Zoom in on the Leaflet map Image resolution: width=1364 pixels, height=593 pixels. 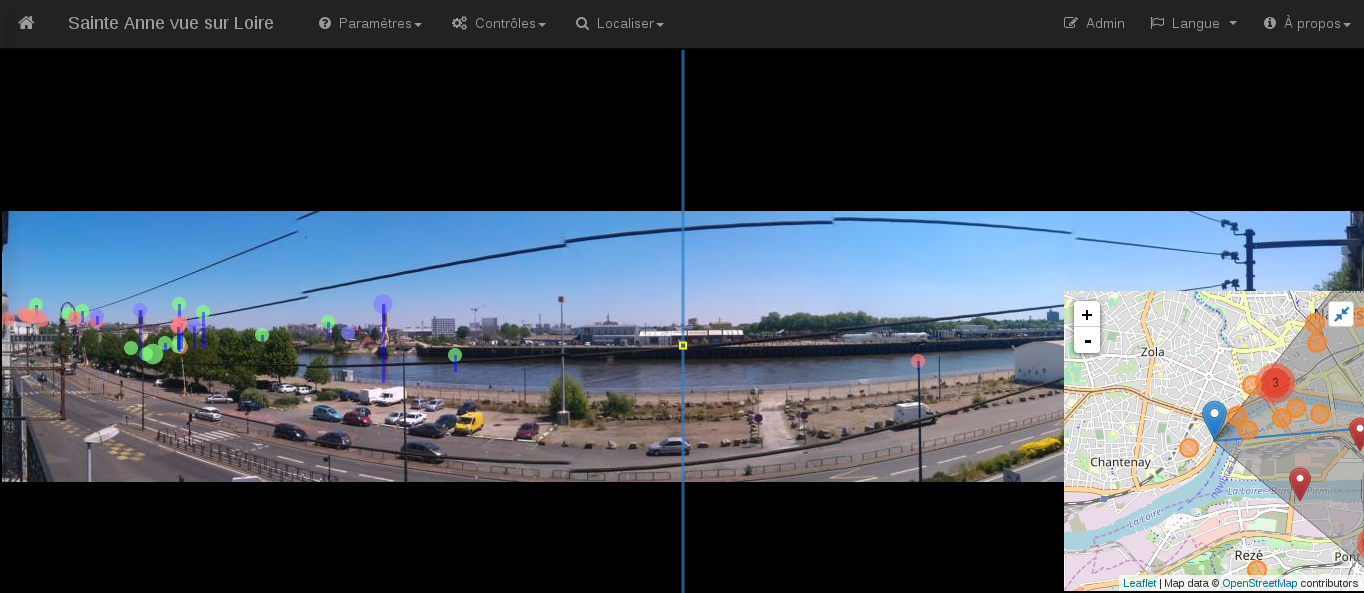point(1087,315)
